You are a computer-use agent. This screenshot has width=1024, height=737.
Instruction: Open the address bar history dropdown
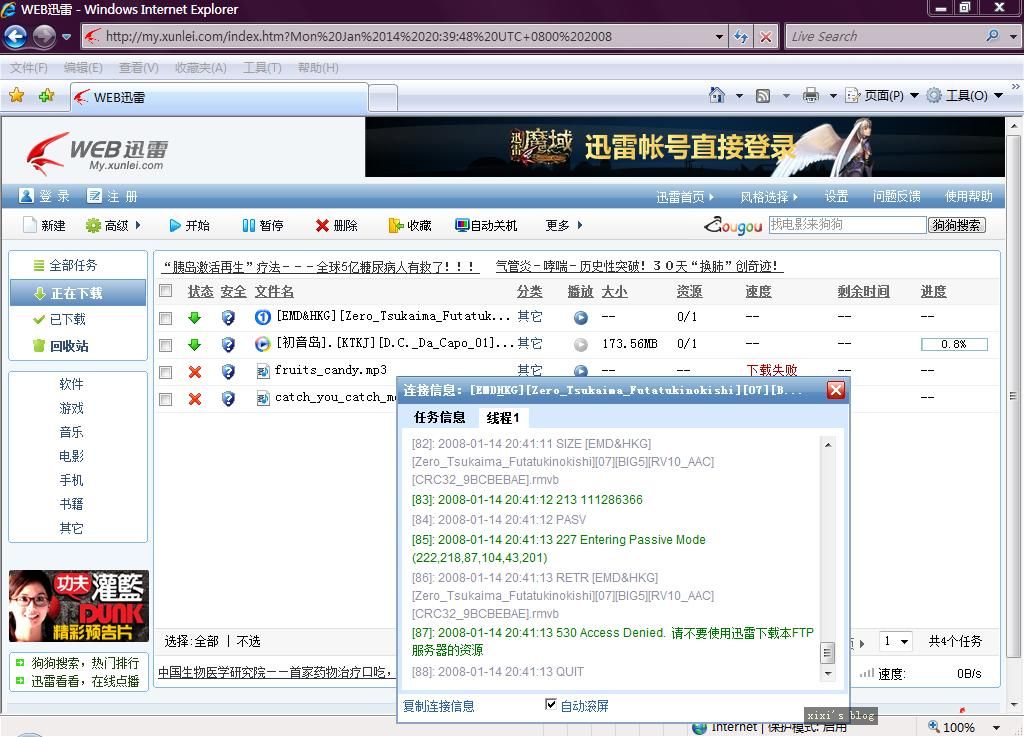click(x=719, y=37)
